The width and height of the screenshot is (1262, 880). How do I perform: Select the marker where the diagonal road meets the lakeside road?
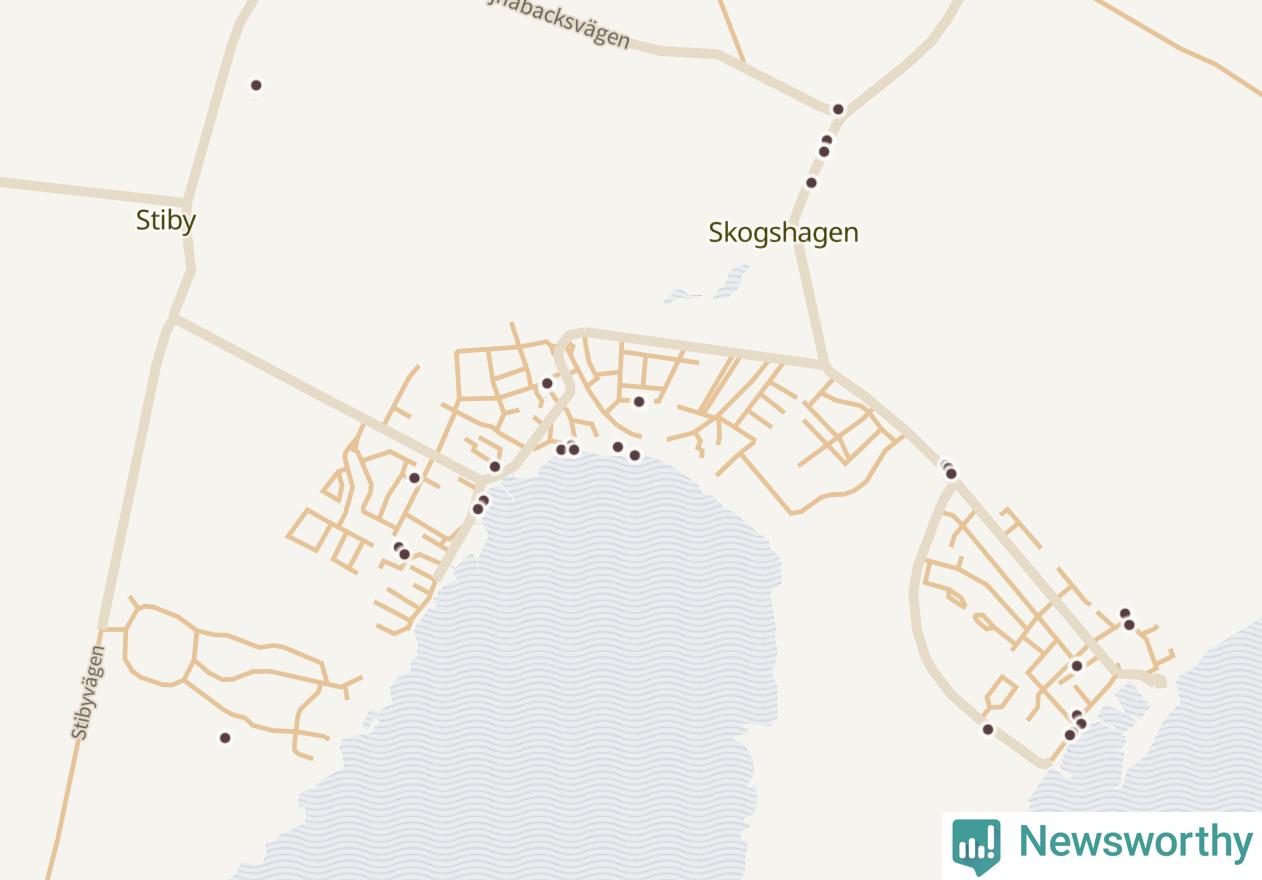(494, 466)
